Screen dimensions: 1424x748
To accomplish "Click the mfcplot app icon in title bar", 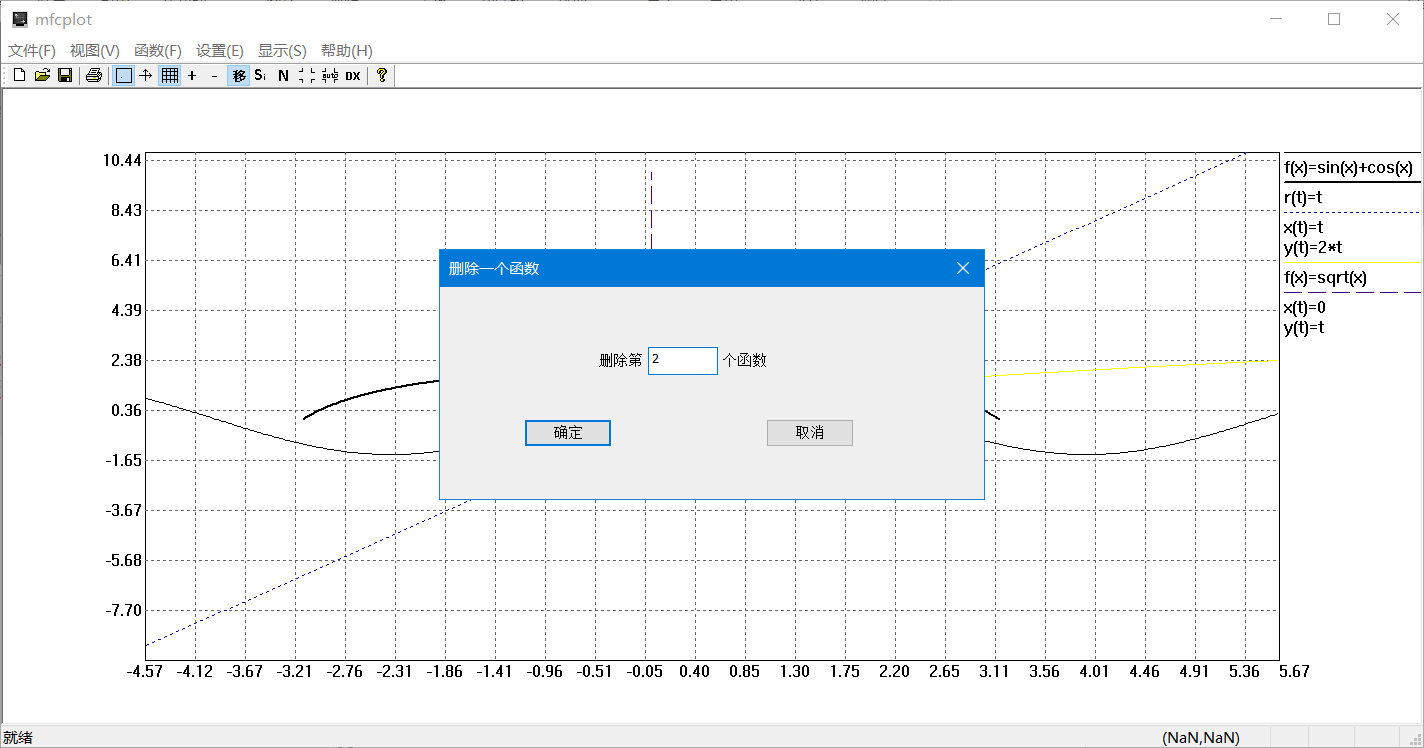I will tap(20, 19).
